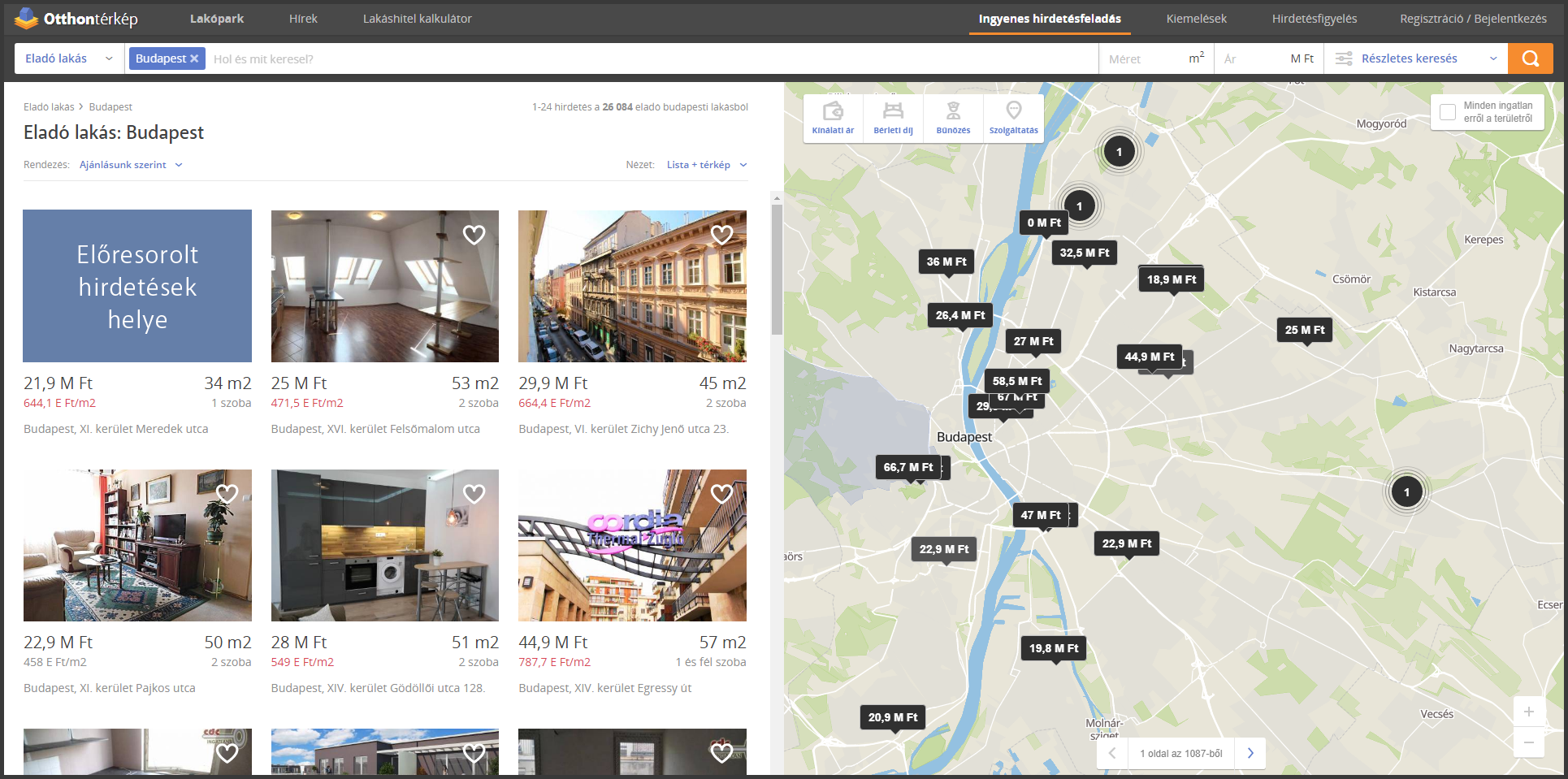This screenshot has height=779, width=1568.
Task: Click the search text input field
Action: point(653,58)
